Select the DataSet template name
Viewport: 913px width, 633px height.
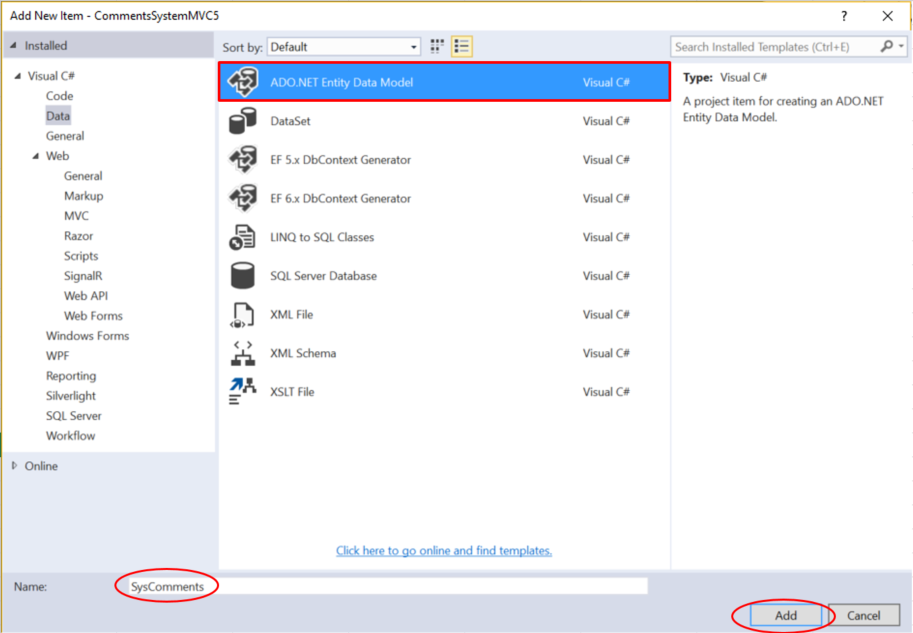click(290, 121)
